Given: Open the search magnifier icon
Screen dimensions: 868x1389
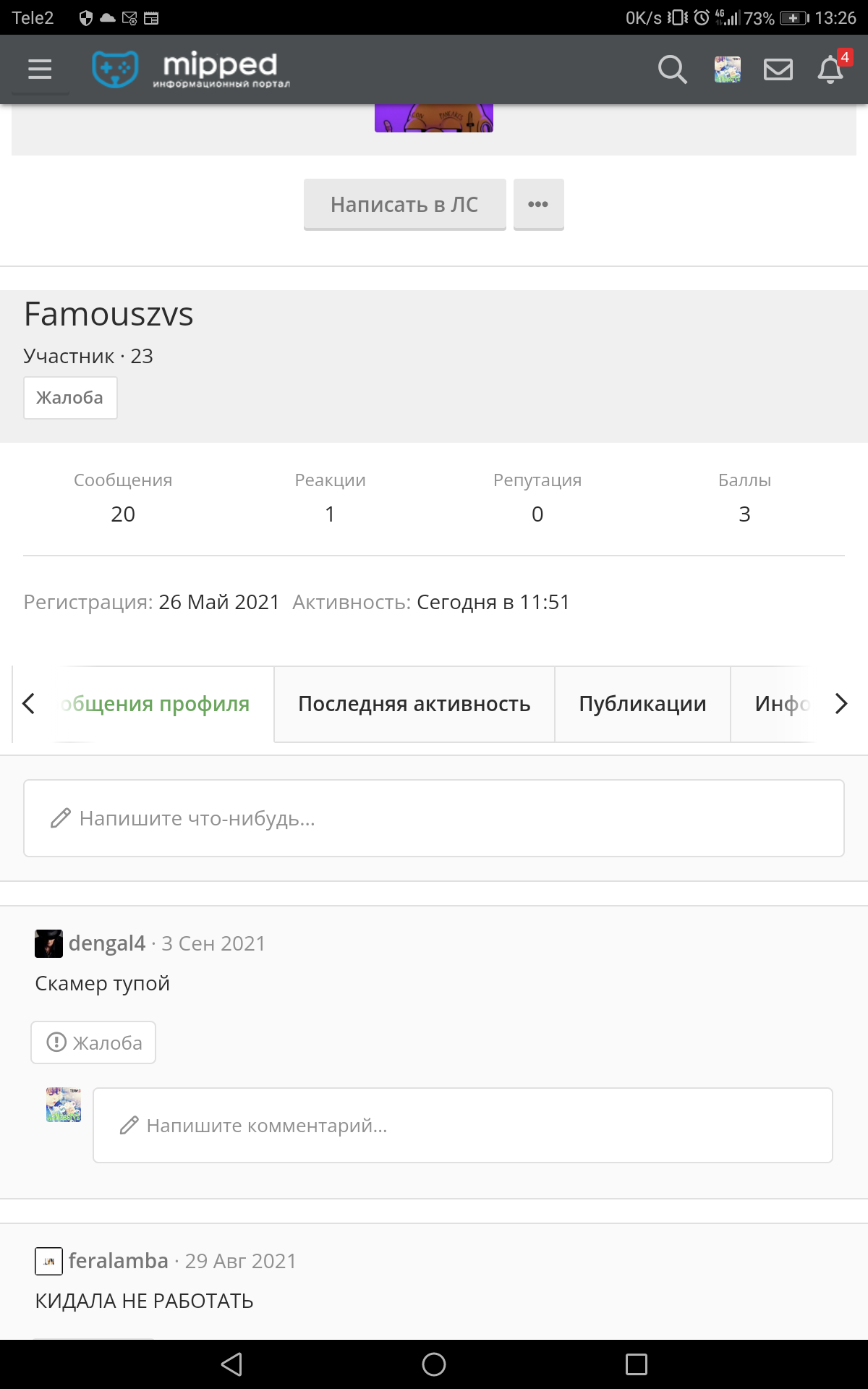Looking at the screenshot, I should [x=672, y=69].
